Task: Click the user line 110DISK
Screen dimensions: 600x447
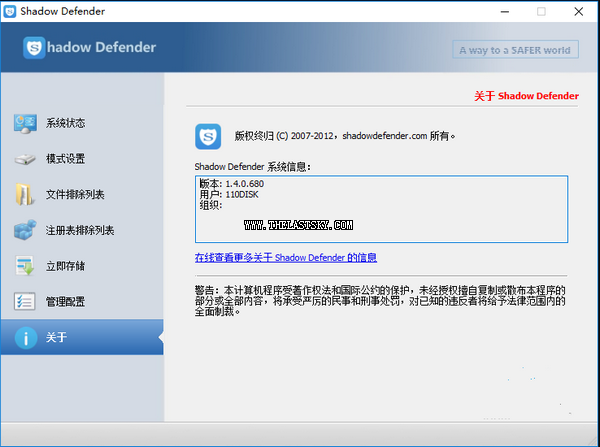Action: point(229,194)
